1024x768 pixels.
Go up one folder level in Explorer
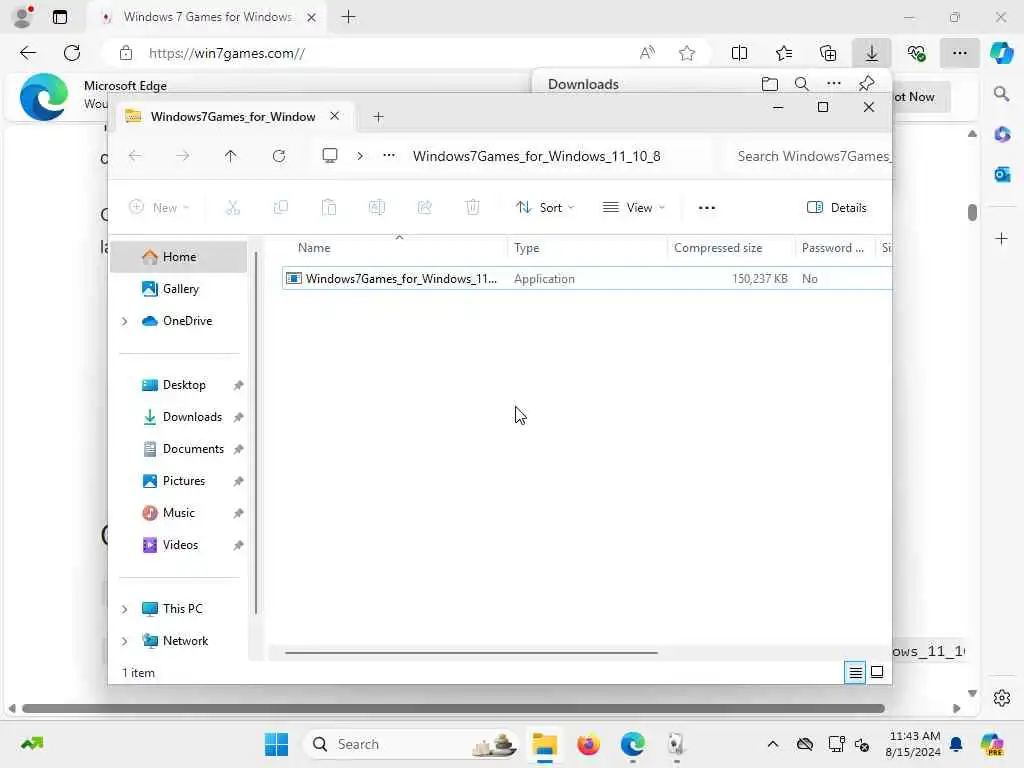point(231,156)
